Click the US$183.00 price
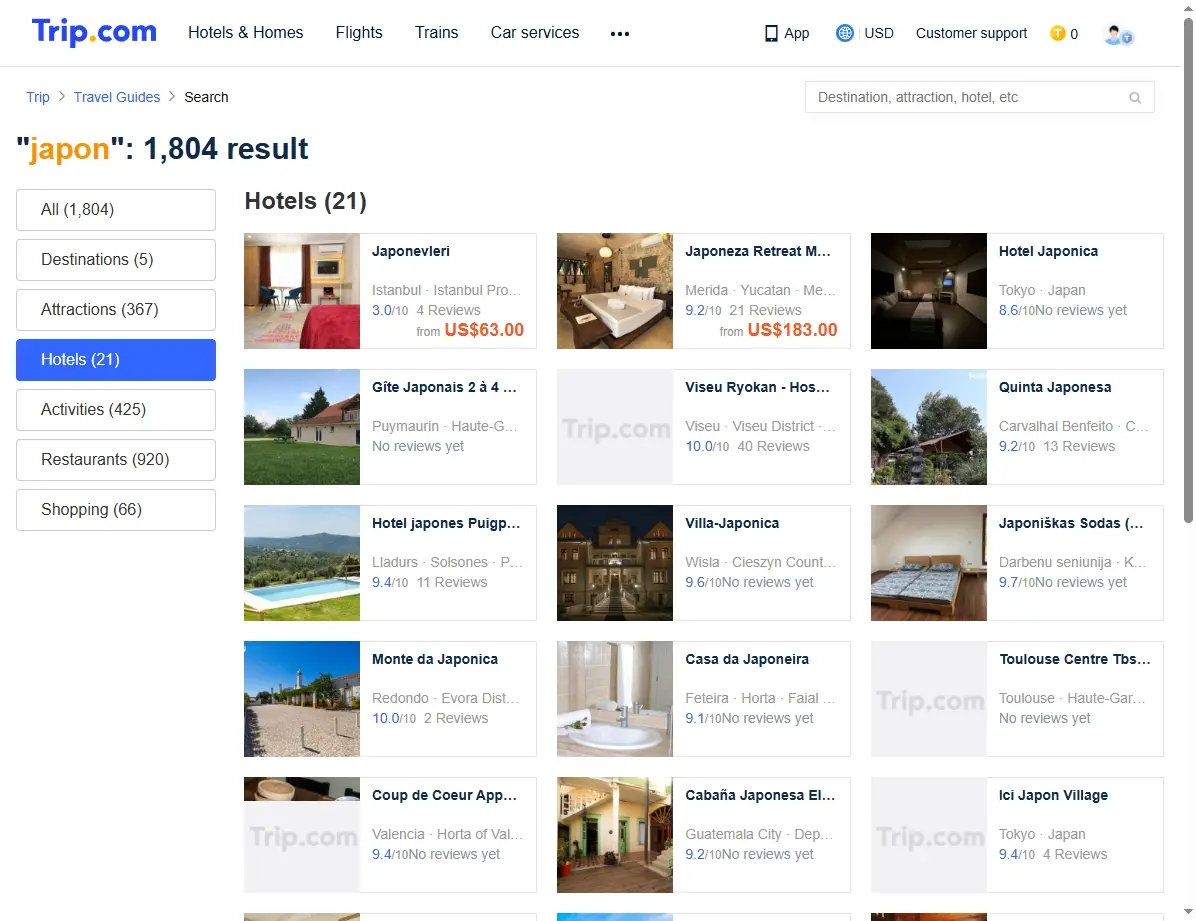The width and height of the screenshot is (1196, 921). click(793, 330)
